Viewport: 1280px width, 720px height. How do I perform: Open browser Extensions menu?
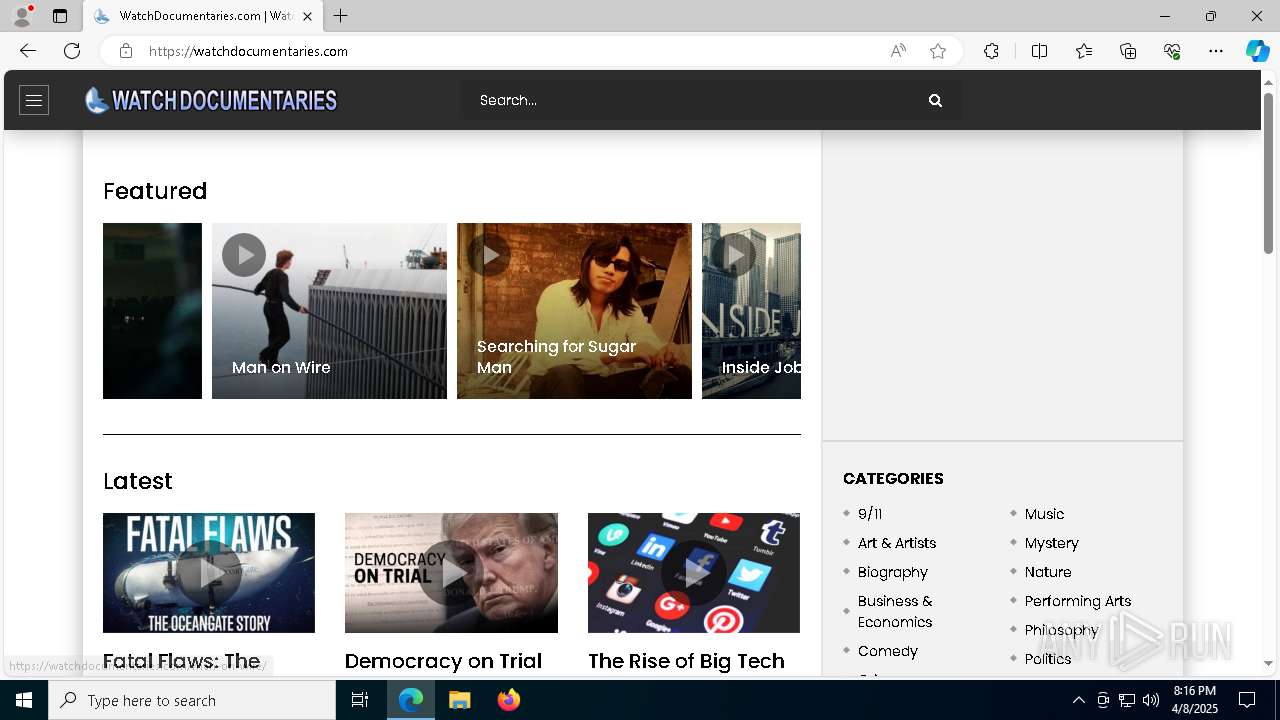pos(991,51)
